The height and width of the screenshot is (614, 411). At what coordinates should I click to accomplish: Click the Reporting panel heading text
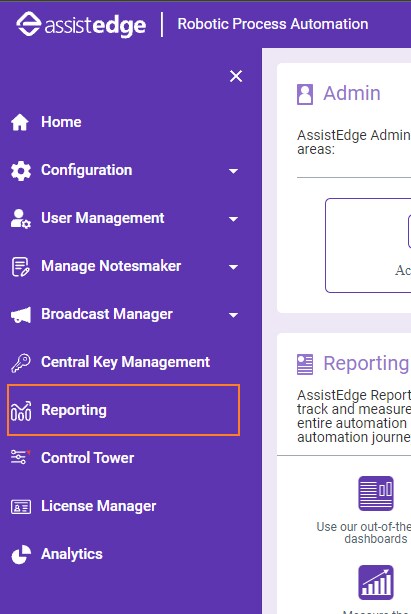(x=366, y=364)
